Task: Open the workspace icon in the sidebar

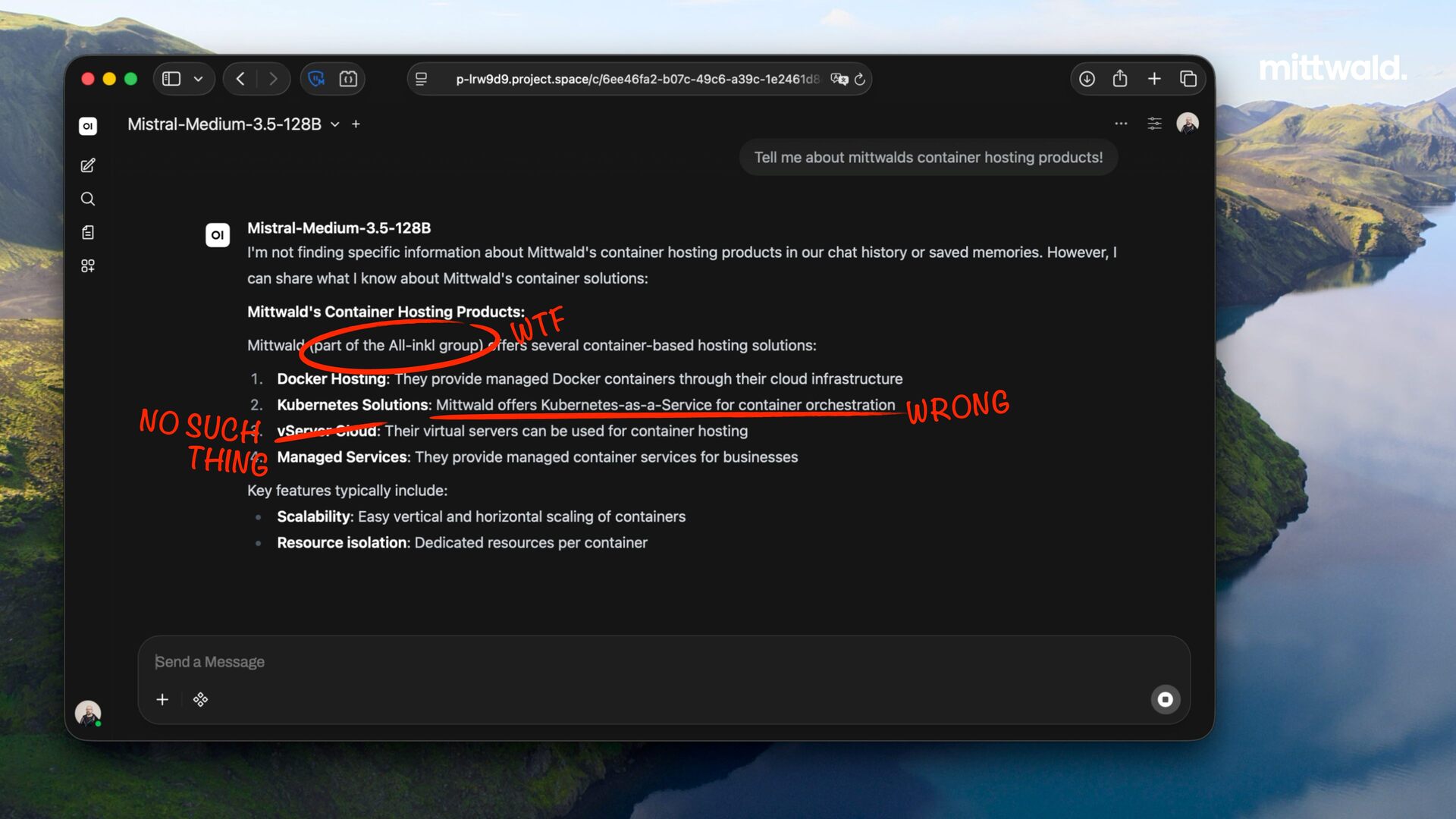Action: (x=88, y=265)
